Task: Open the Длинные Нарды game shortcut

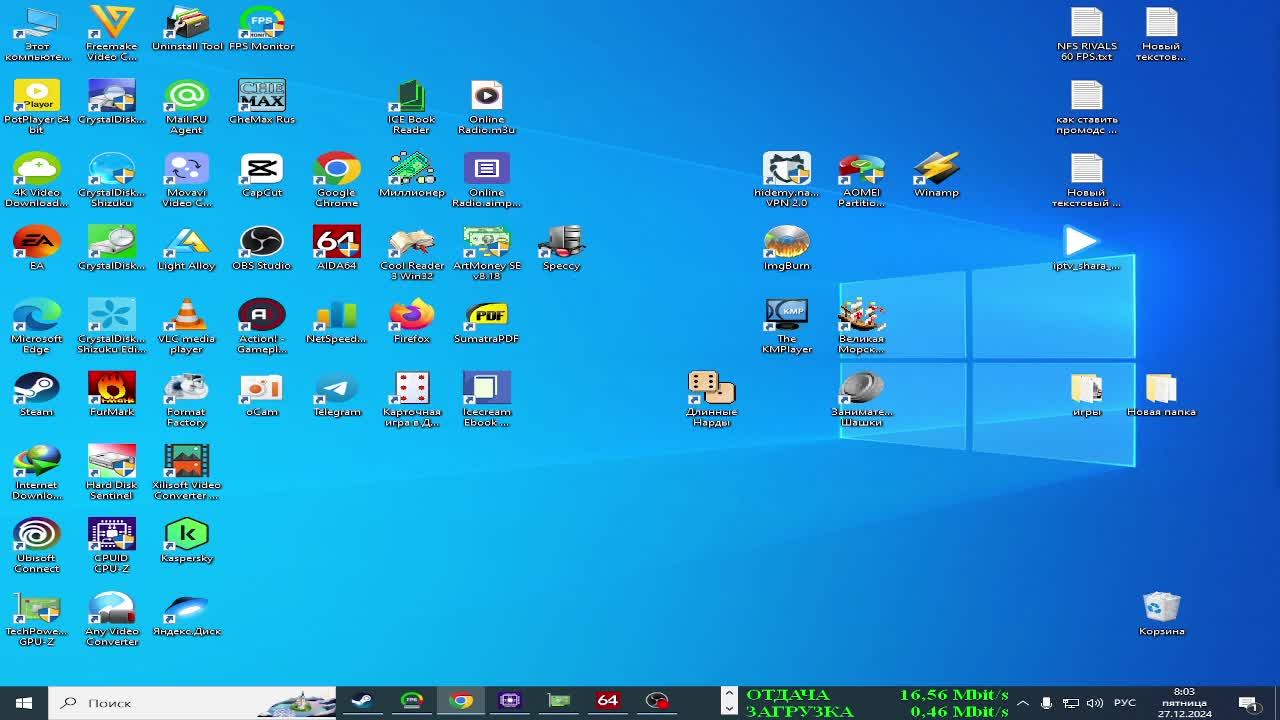Action: click(x=712, y=399)
